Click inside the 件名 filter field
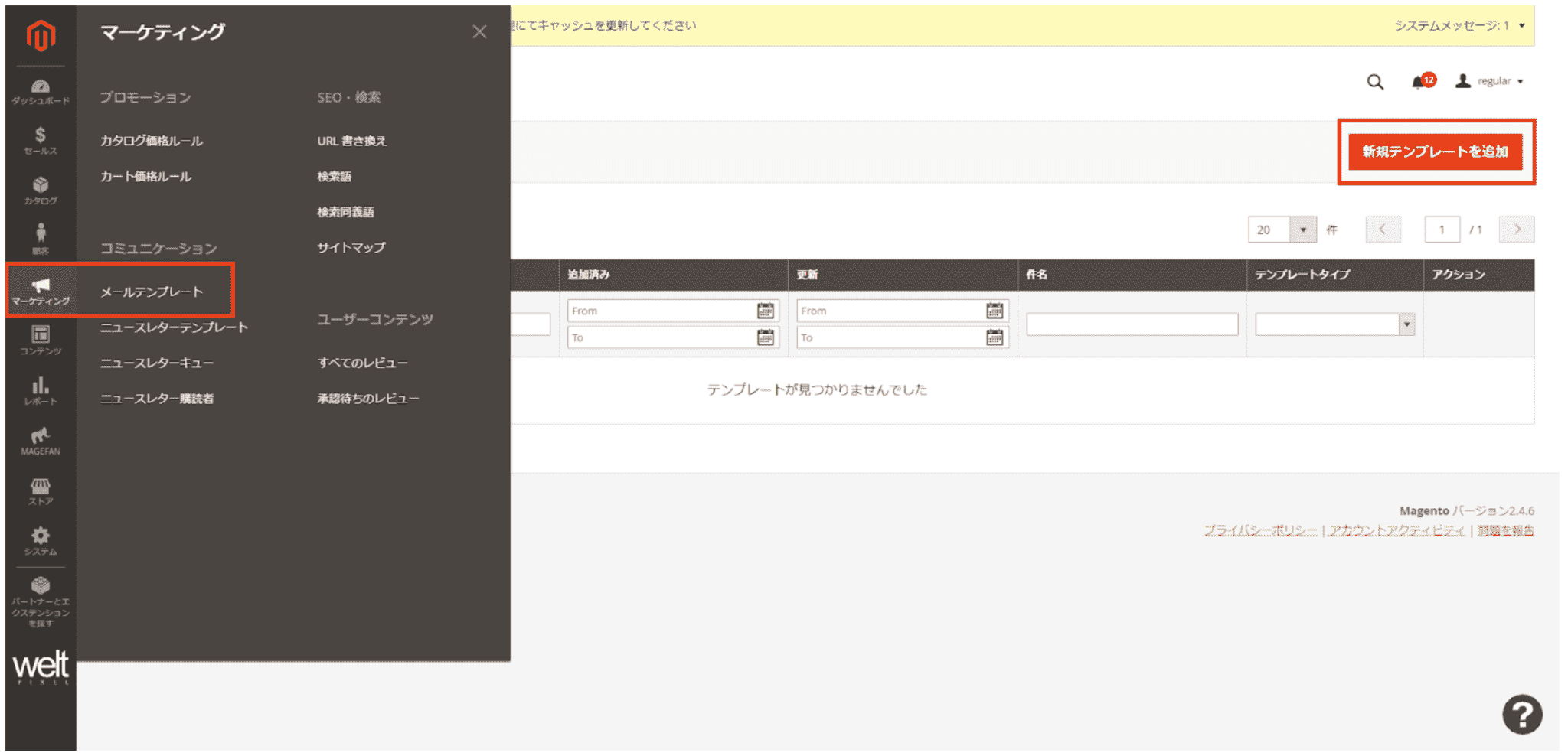 pos(1132,324)
